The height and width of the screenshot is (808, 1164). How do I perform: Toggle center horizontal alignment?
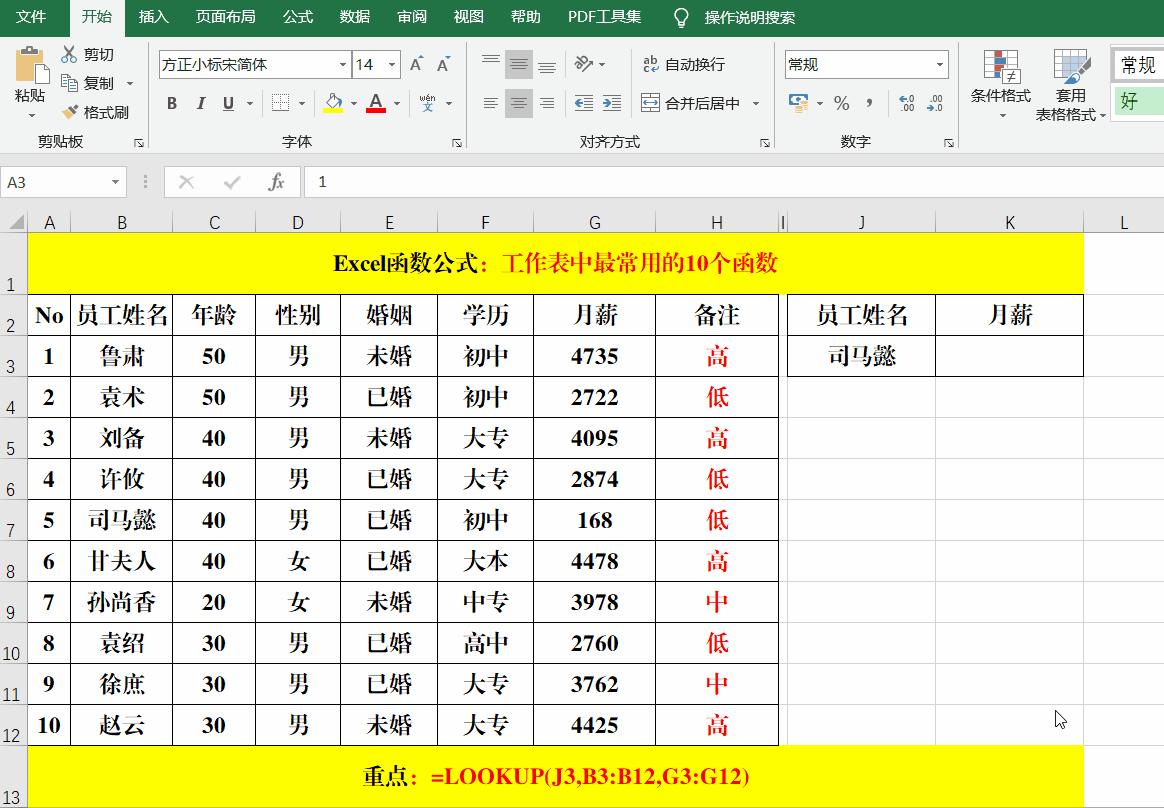(519, 103)
